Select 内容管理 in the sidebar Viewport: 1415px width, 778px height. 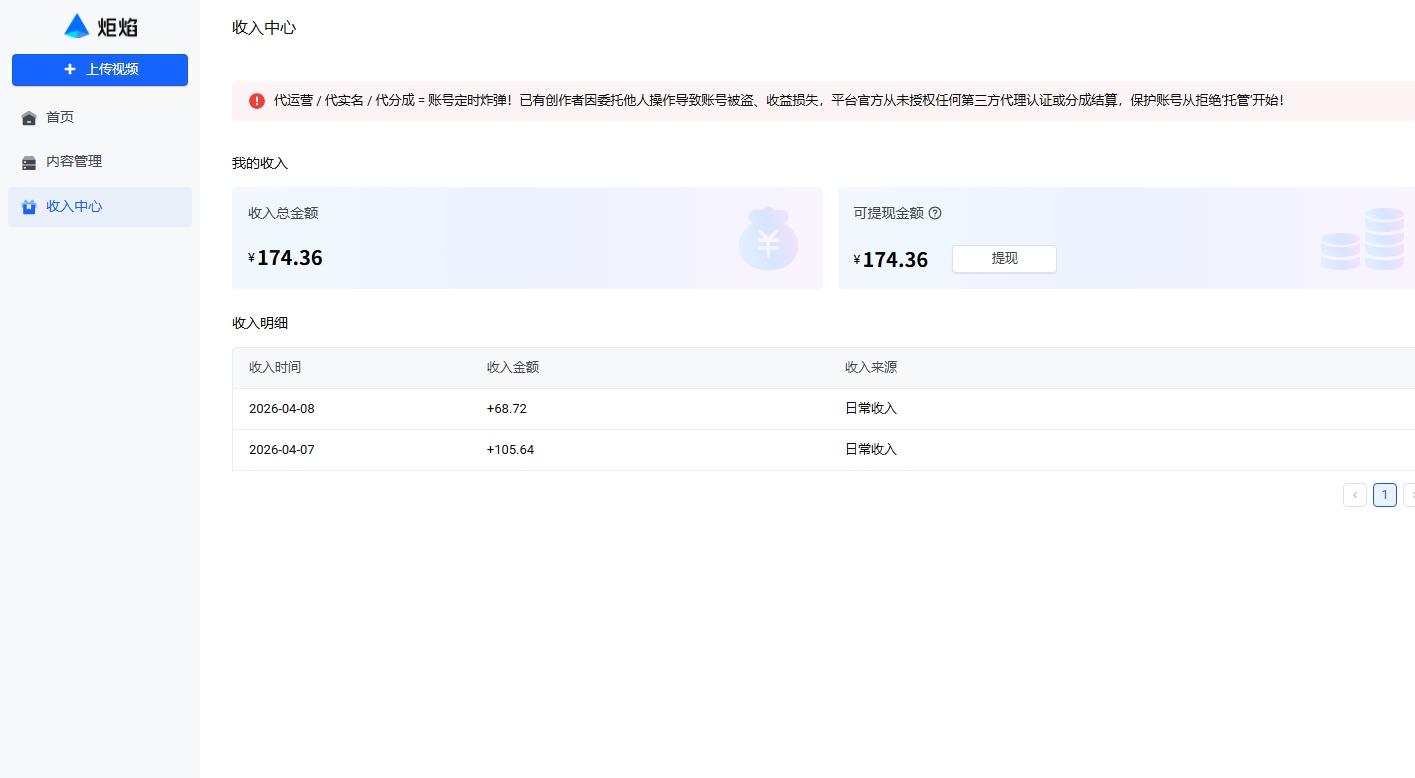point(72,161)
